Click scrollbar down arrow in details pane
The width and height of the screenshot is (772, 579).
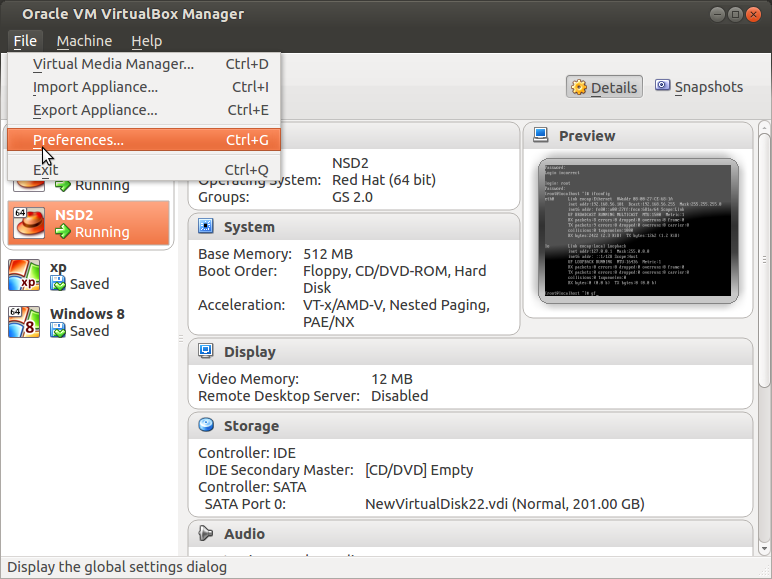point(764,547)
